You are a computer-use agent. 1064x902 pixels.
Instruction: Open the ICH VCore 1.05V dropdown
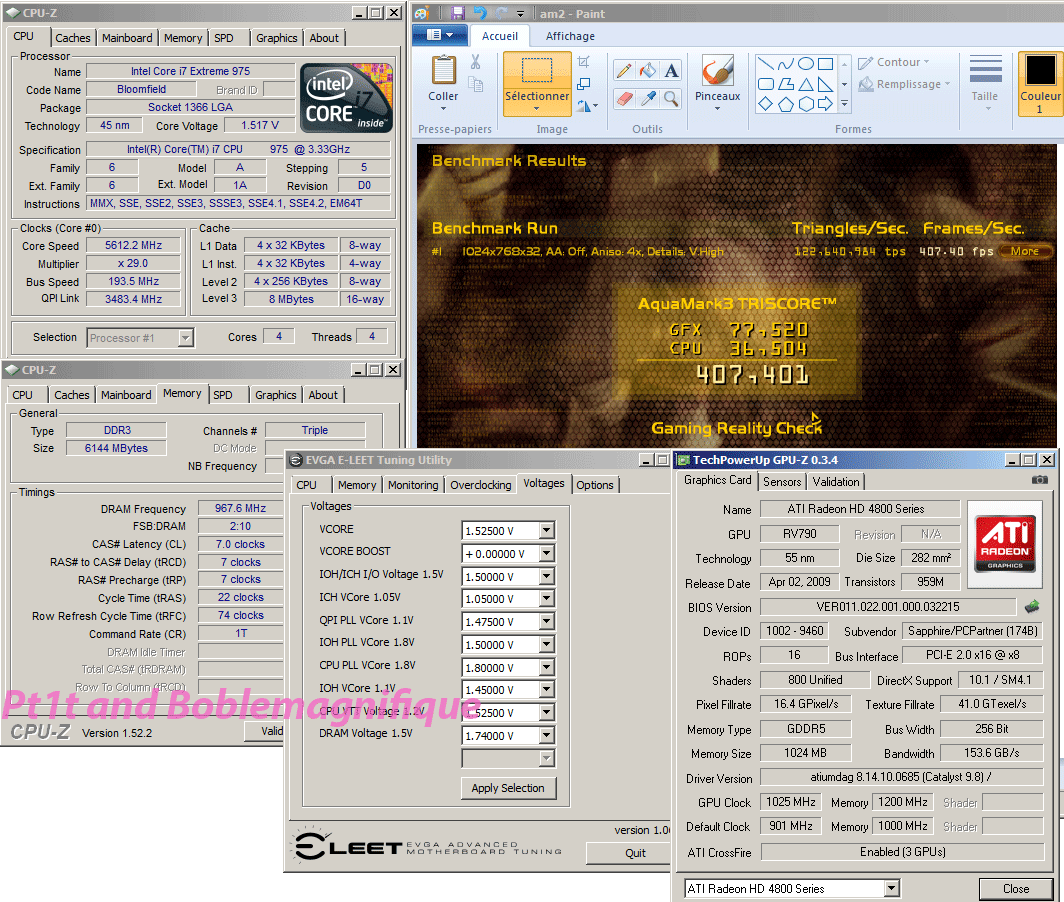pos(547,599)
